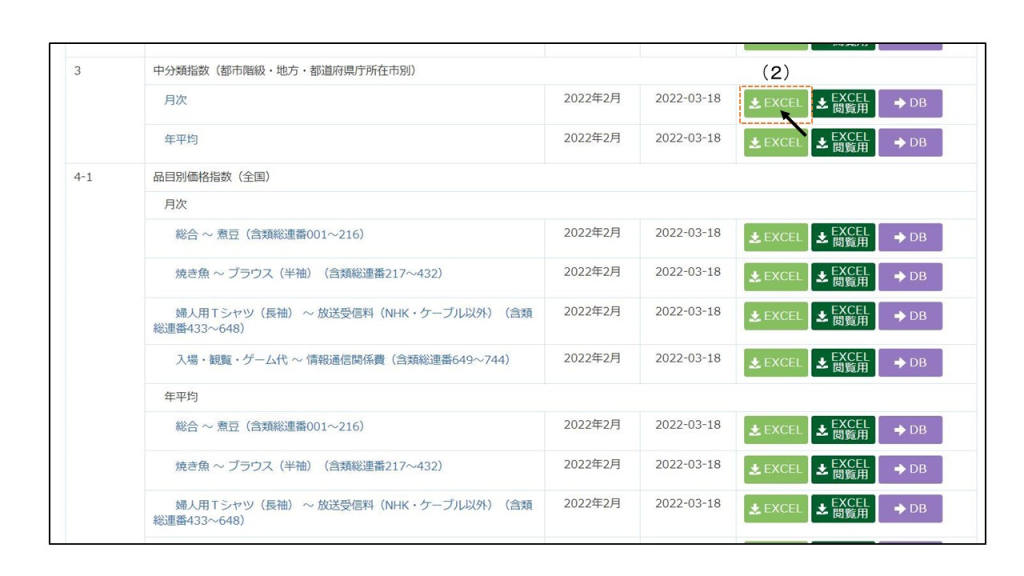Screen dimensions: 1024x576
Task: Download EXCEL for monthly 婦人用Tシャツ row
Action: [x=775, y=316]
